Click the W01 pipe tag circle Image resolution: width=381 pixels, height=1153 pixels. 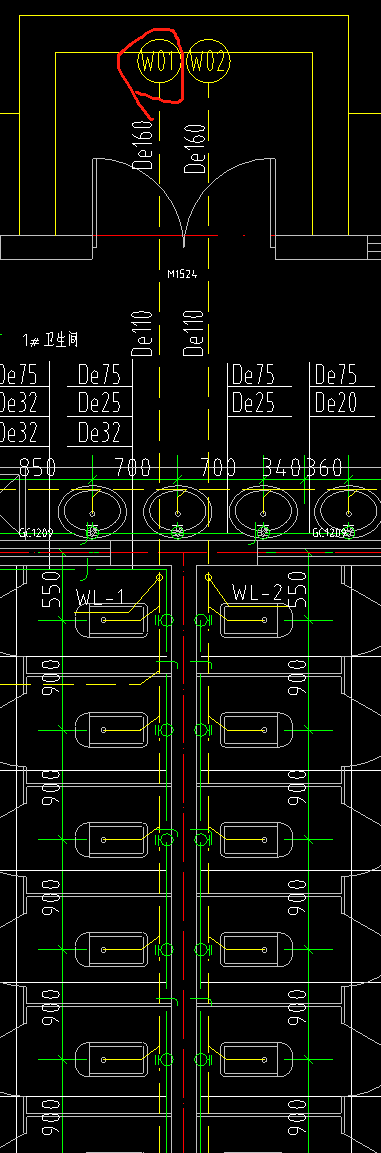pos(159,63)
